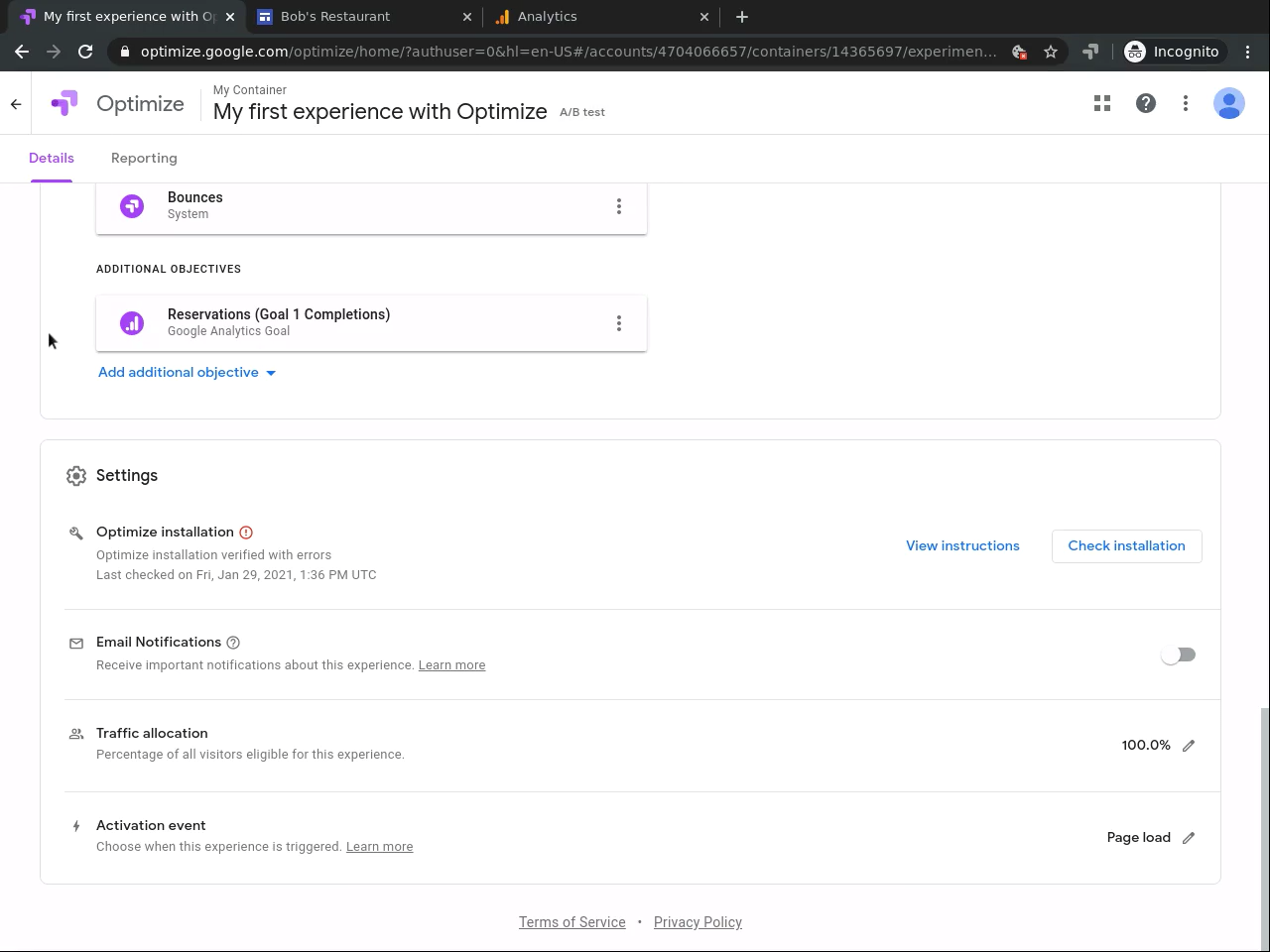Click the Check installation button
1270x952 pixels.
(x=1126, y=546)
